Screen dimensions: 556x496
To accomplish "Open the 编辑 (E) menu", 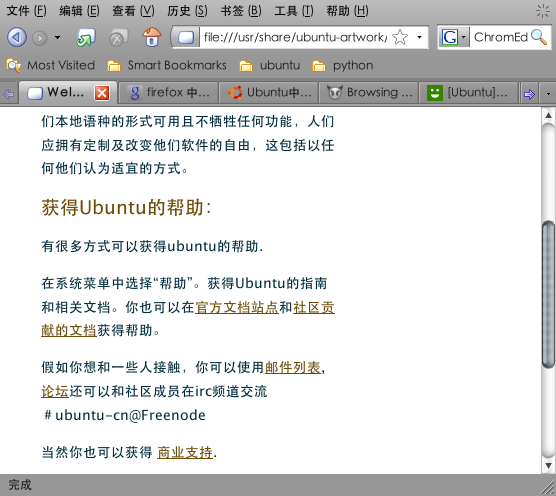I will 79,11.
